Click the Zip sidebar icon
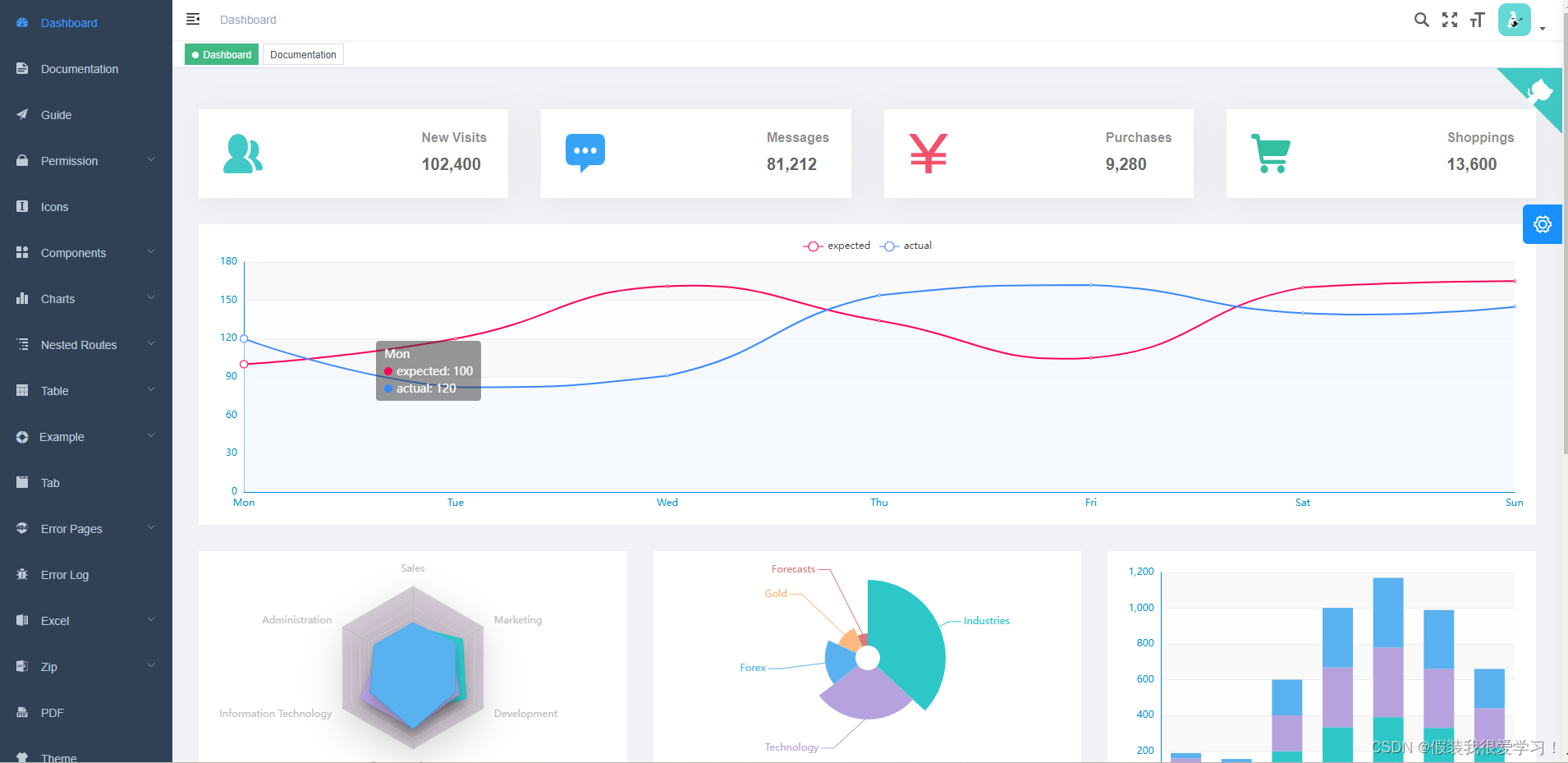 (x=22, y=667)
